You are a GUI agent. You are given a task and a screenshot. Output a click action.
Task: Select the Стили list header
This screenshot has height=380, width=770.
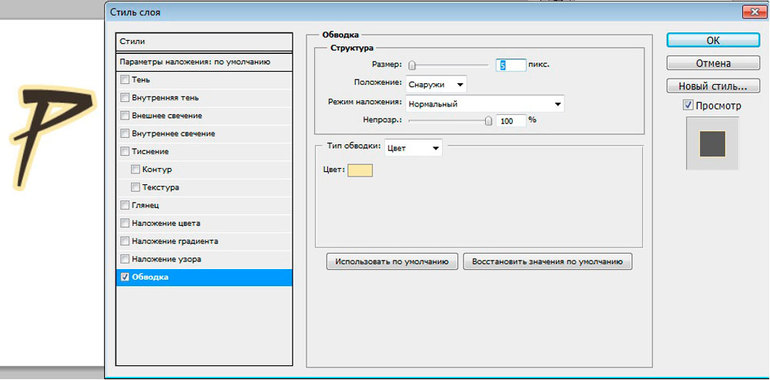tap(204, 42)
